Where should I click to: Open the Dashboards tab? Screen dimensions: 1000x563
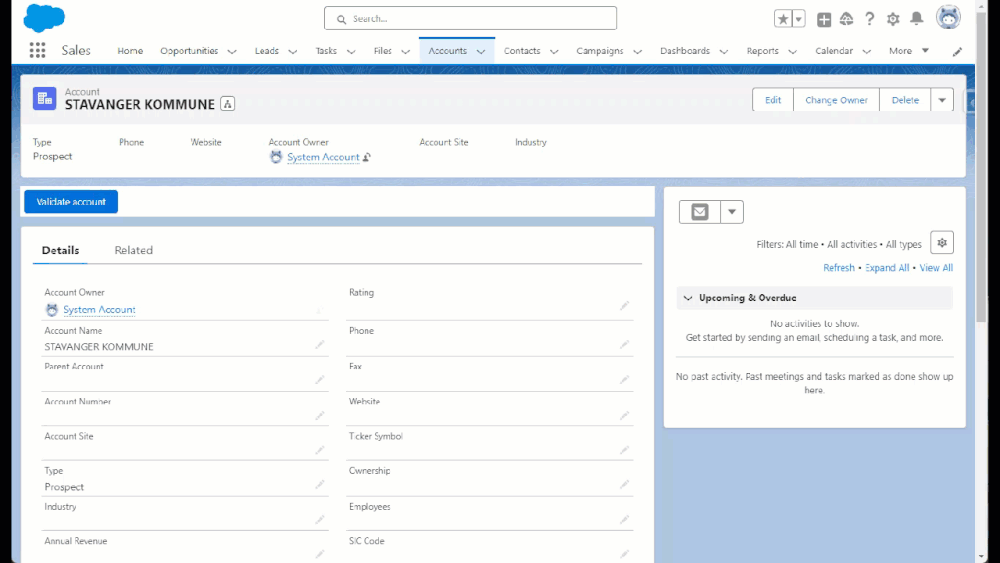tap(685, 50)
